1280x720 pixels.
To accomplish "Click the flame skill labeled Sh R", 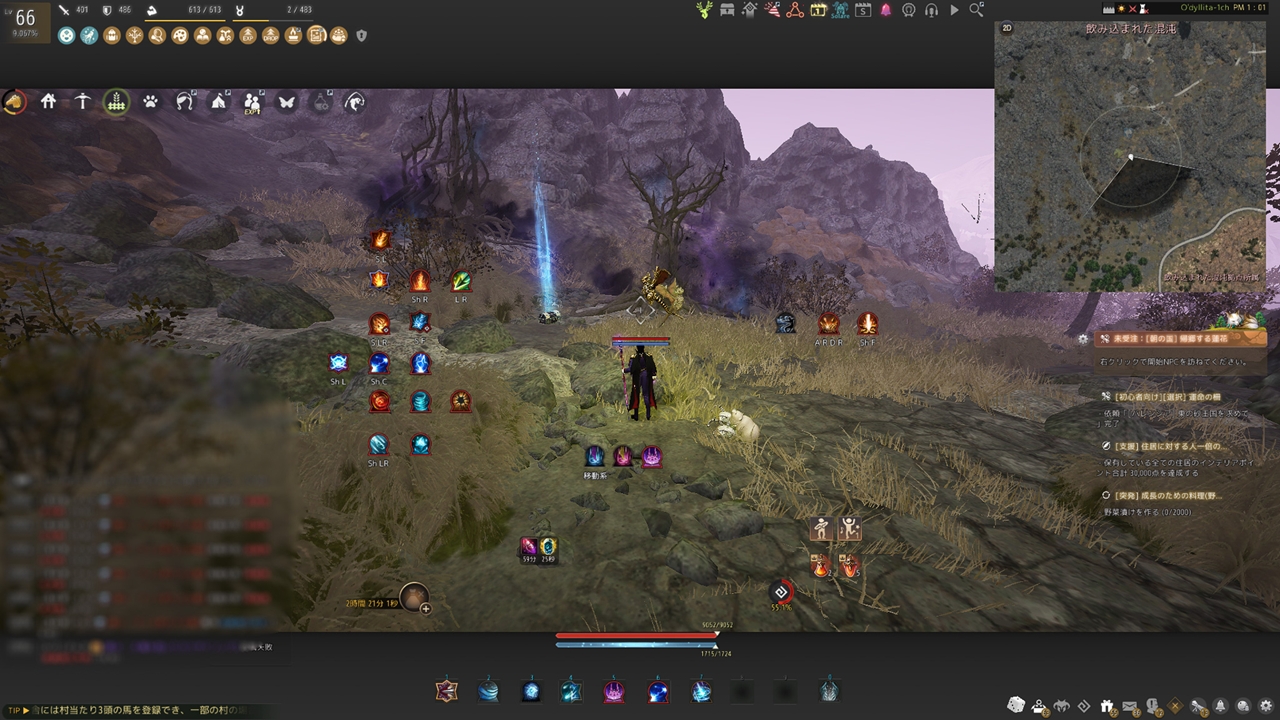I will point(420,281).
